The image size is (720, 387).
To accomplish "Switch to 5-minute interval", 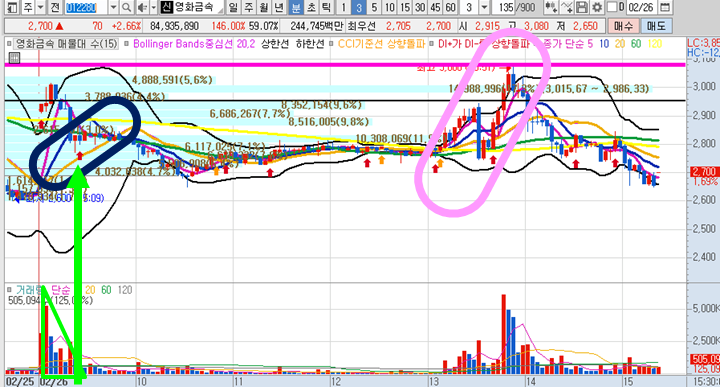I will point(374,7).
